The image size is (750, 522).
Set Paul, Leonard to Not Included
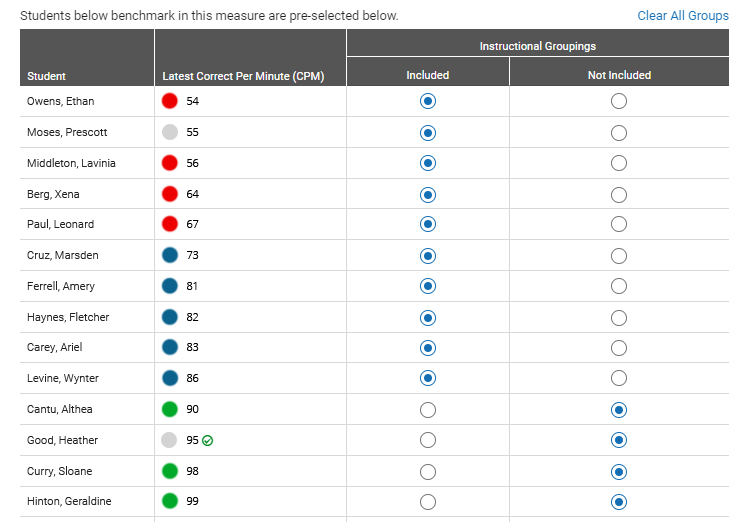[619, 224]
